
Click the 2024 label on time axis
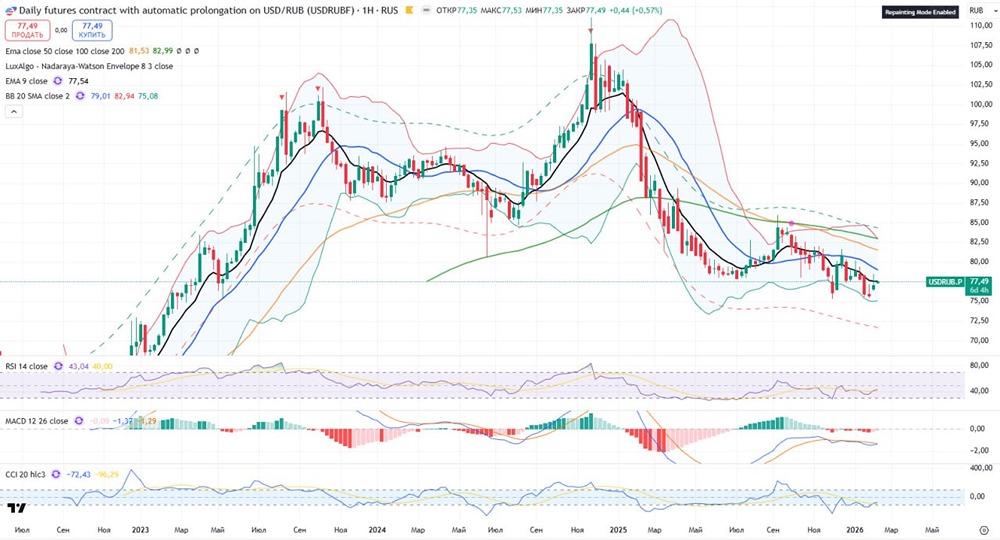tap(378, 530)
